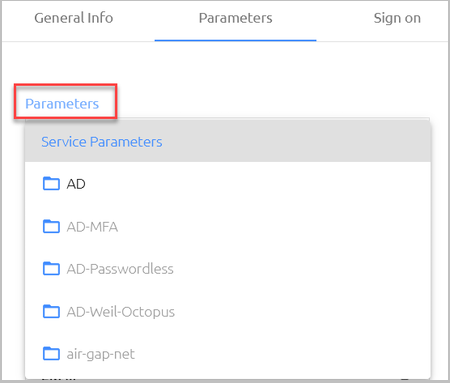Open the Parameters tab

click(235, 18)
